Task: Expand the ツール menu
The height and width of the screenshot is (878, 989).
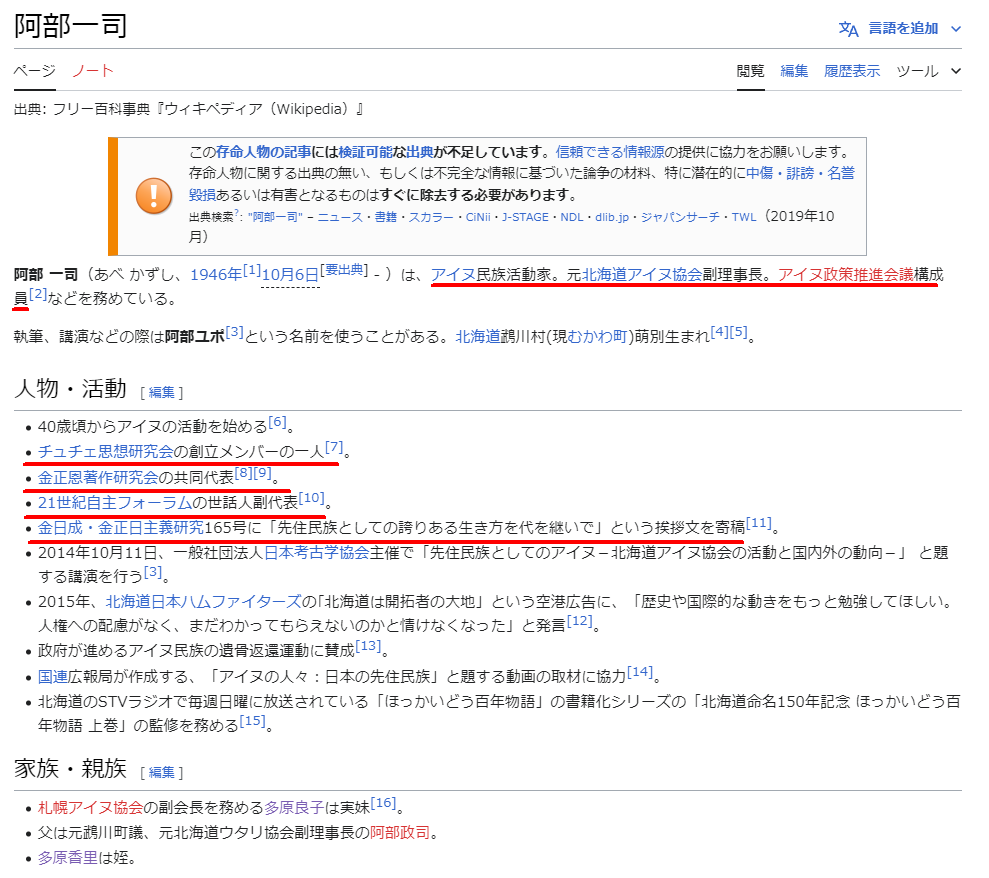Action: coord(928,71)
